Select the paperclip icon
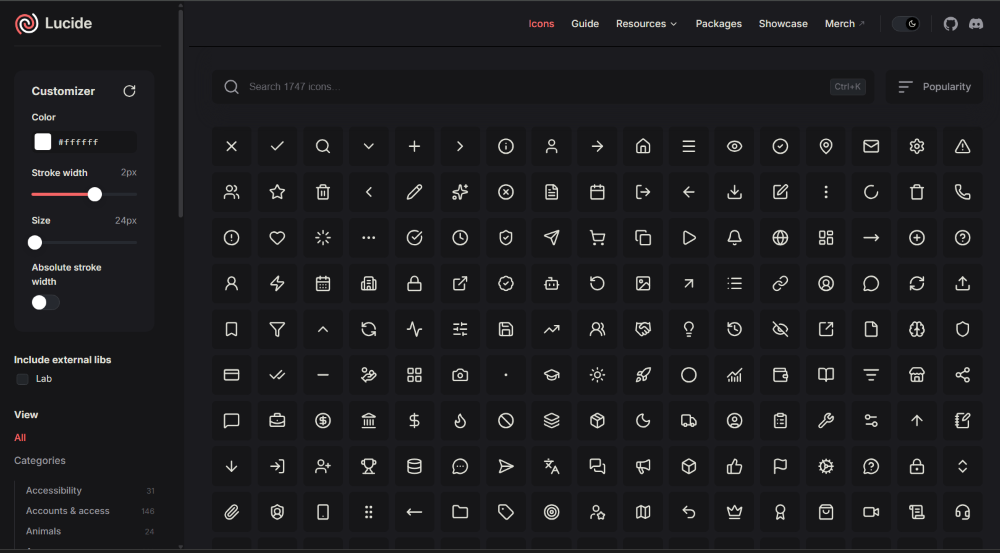Viewport: 1000px width, 553px height. pos(232,512)
